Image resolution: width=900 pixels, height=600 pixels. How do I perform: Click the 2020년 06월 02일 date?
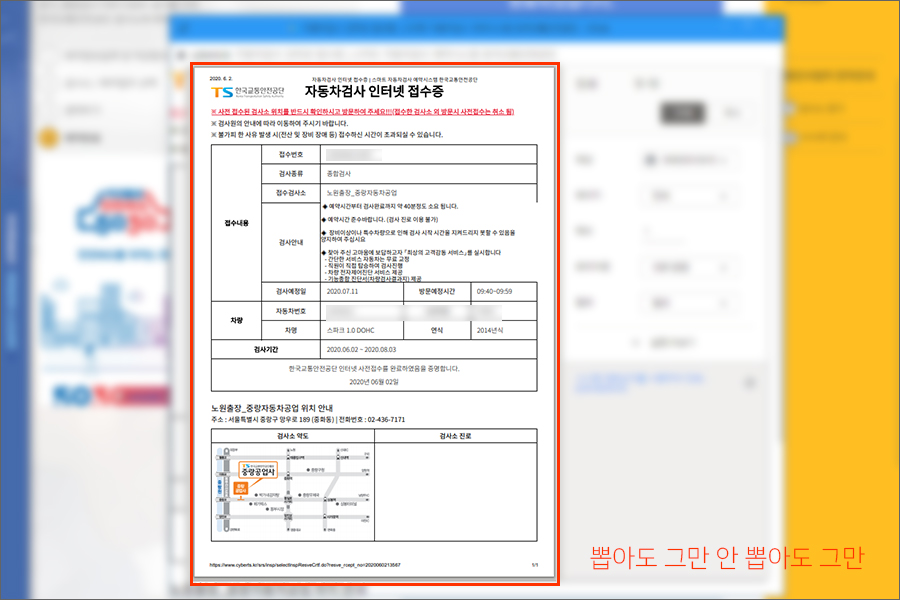374,382
